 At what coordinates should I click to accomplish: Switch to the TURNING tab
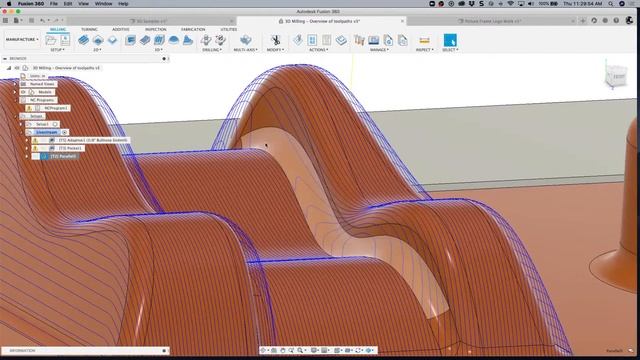pos(89,29)
